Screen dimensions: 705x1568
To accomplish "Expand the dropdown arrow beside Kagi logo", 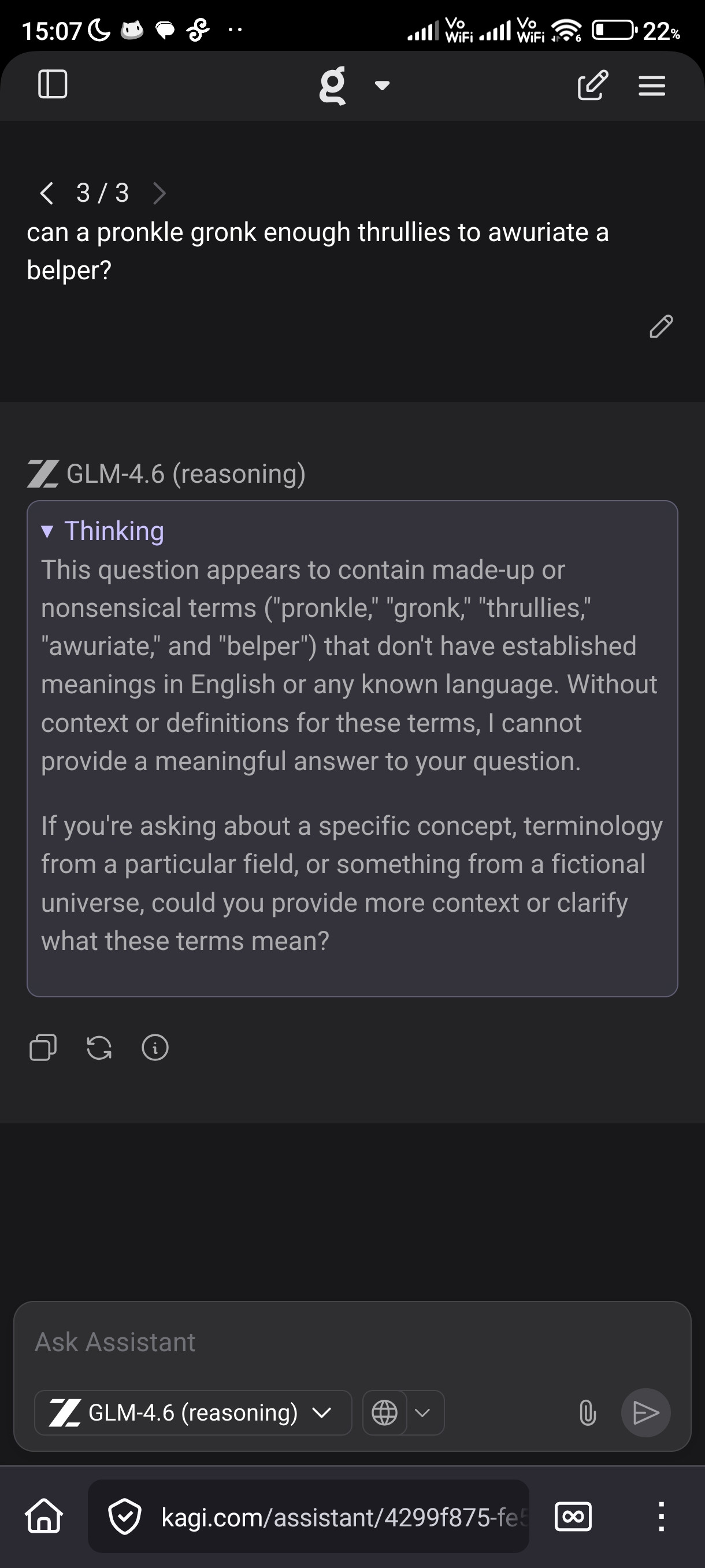I will point(382,86).
